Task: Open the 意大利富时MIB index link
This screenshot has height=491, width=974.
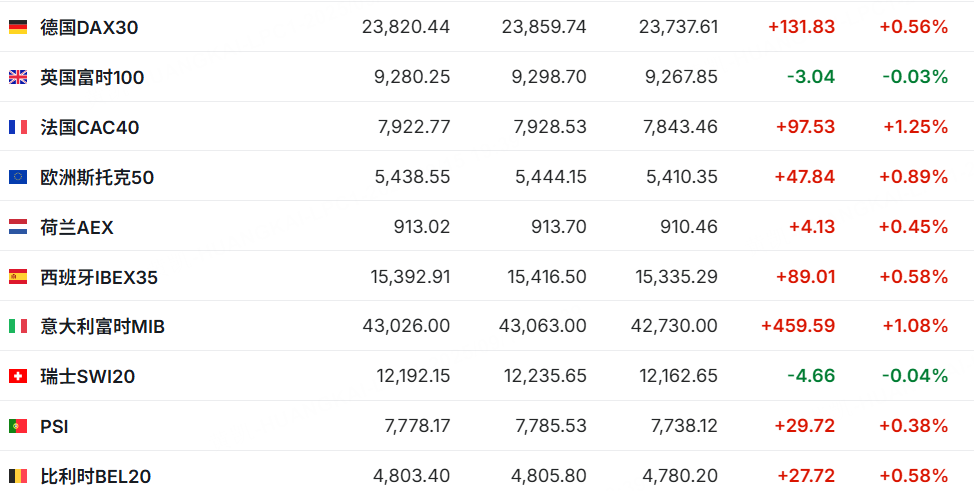Action: 102,326
